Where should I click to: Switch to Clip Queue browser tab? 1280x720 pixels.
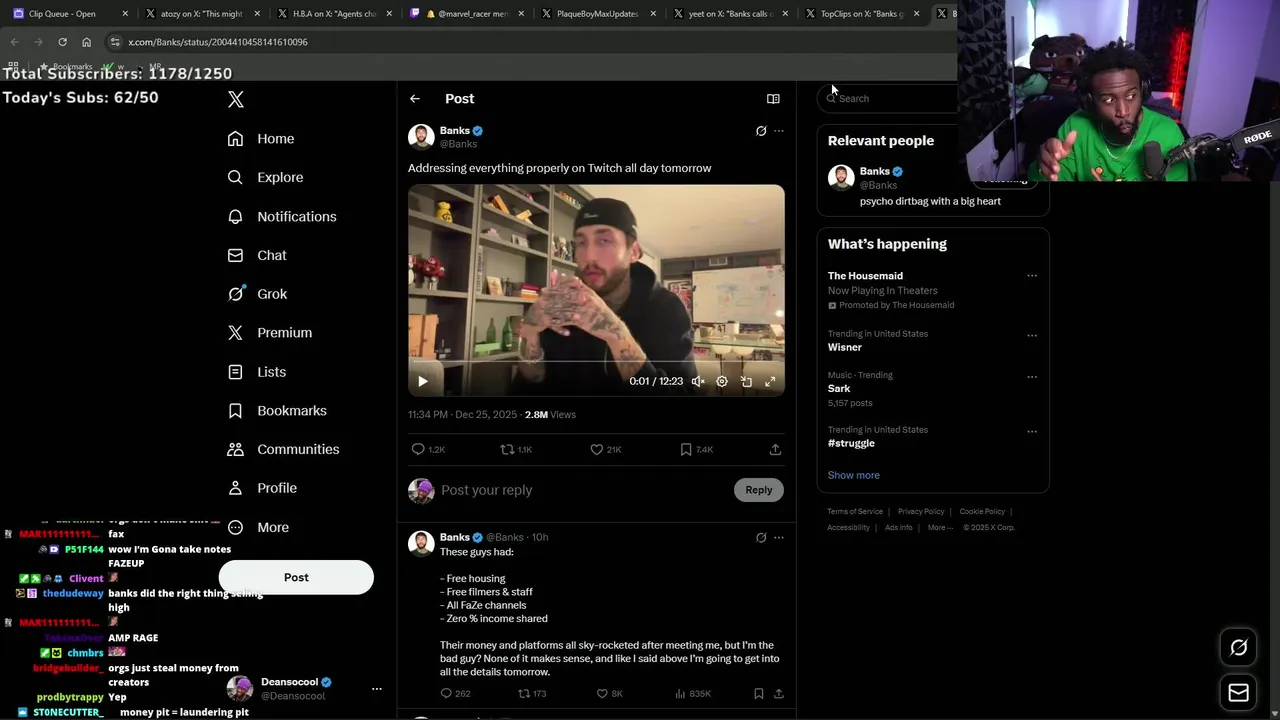[70, 14]
